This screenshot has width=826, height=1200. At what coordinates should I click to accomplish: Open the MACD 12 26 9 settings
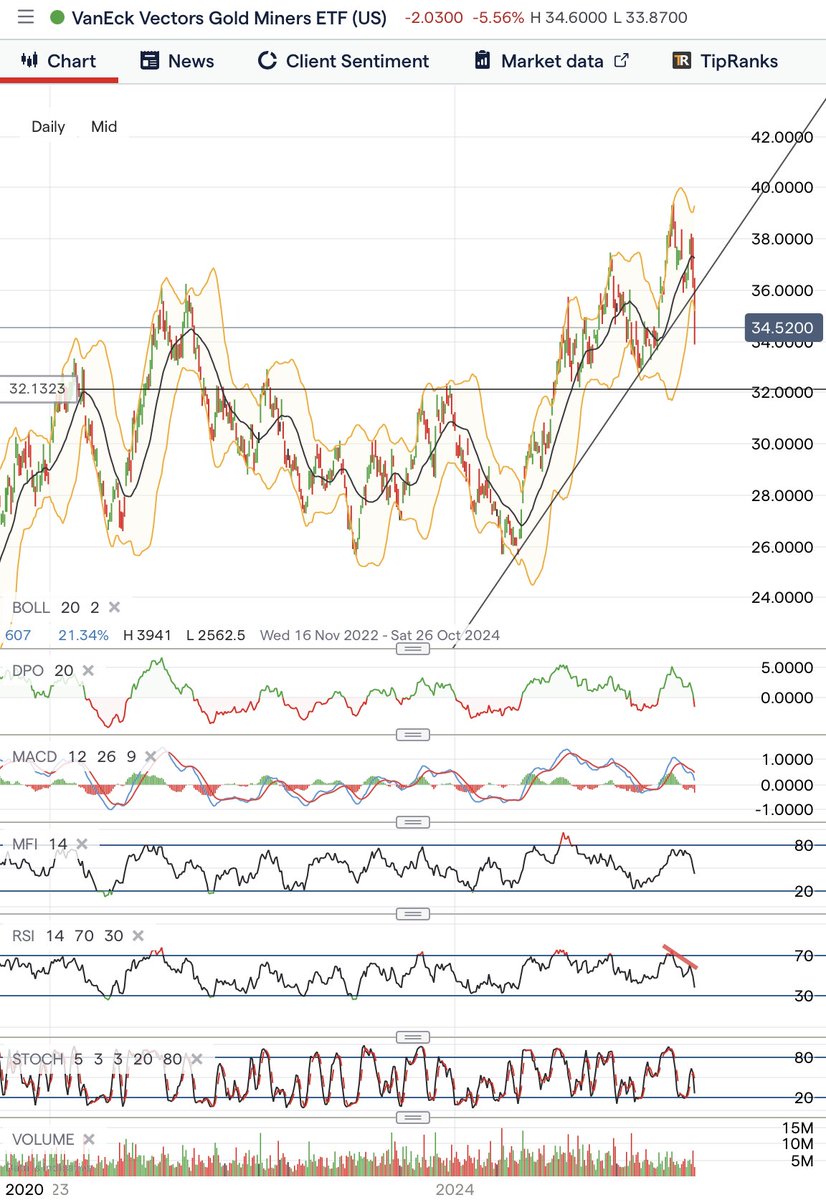point(73,756)
